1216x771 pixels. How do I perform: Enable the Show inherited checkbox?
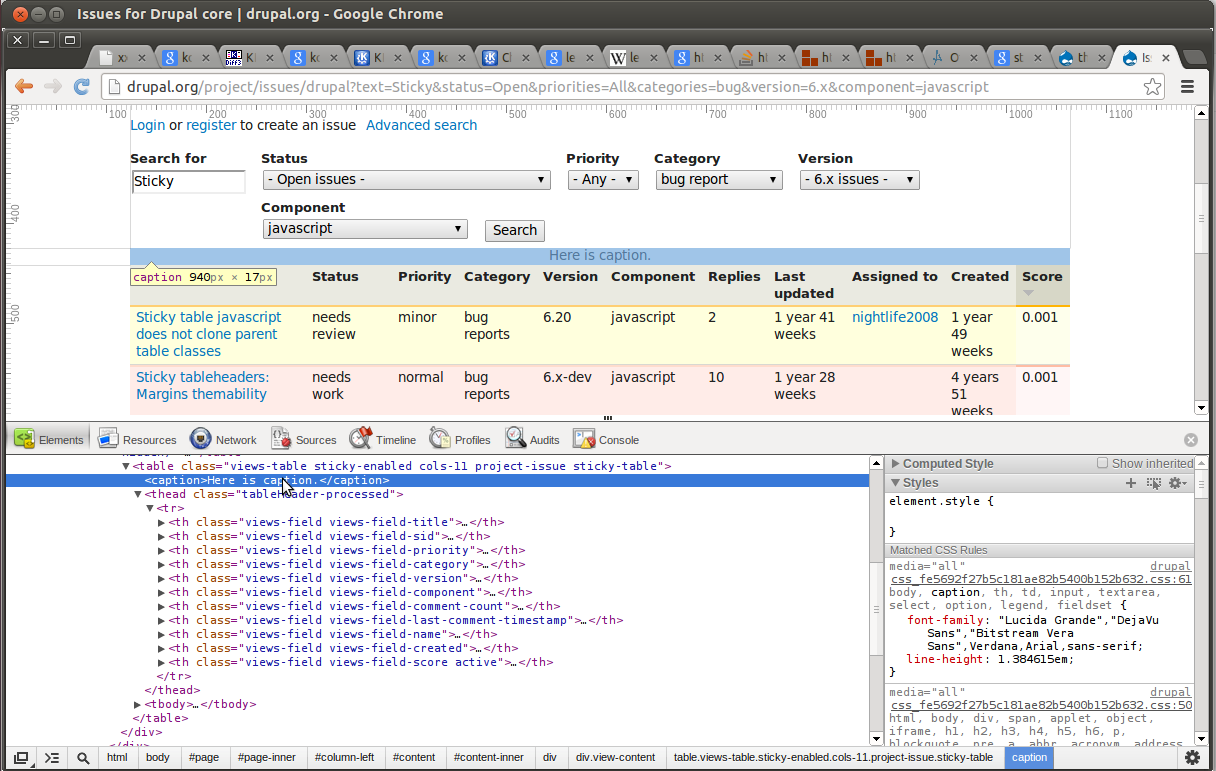tap(1103, 463)
